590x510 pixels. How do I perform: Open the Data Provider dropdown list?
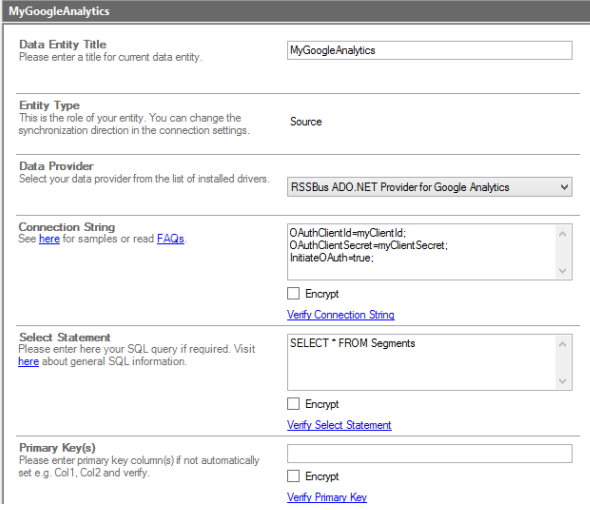(x=429, y=187)
